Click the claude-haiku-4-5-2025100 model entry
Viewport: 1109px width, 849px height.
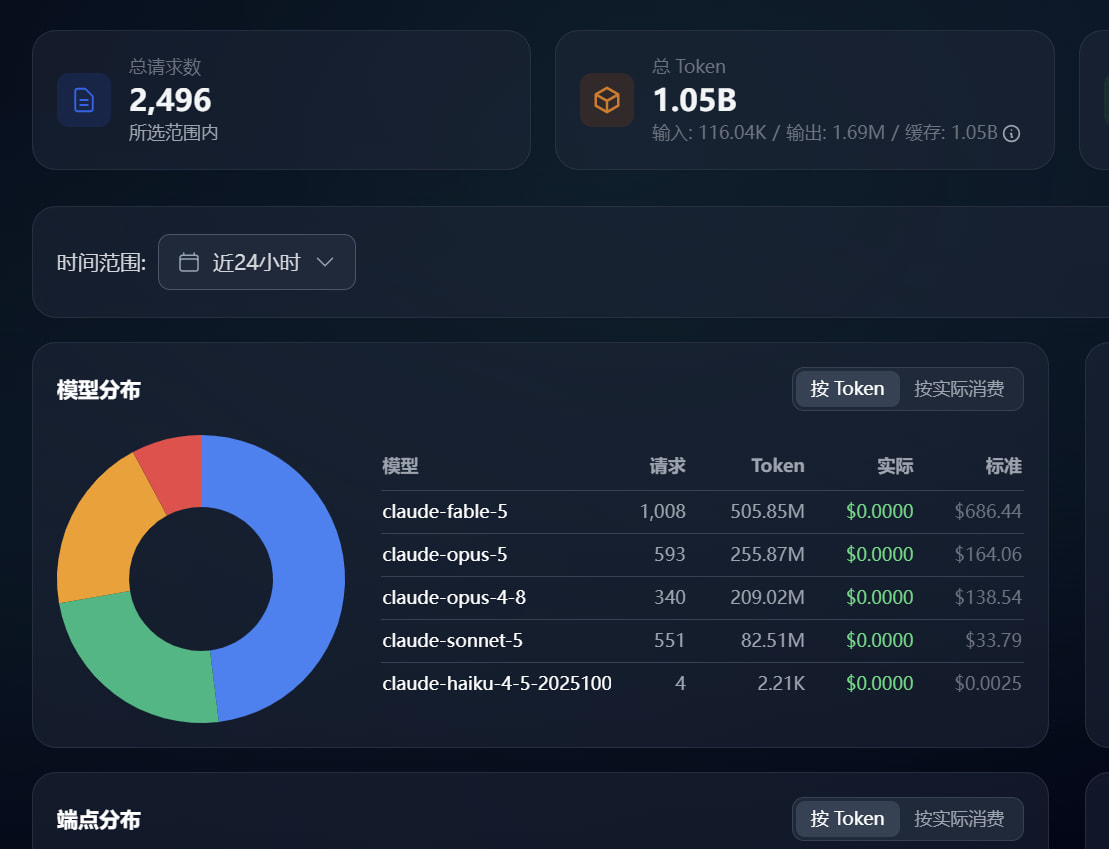click(497, 683)
